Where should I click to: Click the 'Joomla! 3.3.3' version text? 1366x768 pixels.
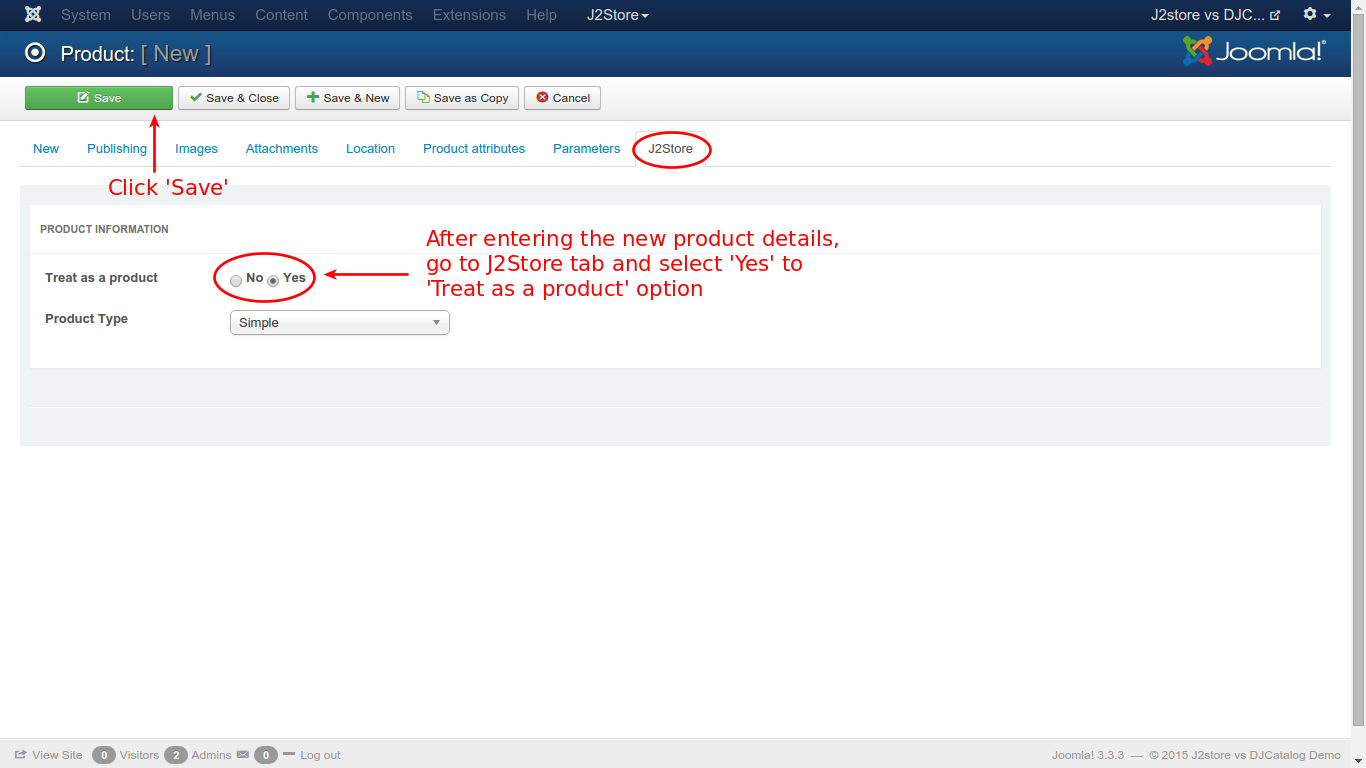tap(1088, 755)
